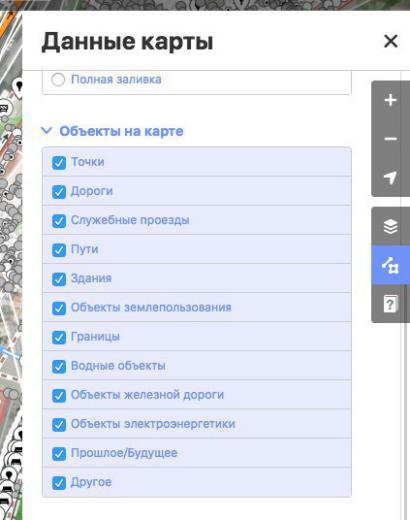Select the Полная заливка radio button
The width and height of the screenshot is (410, 520).
(x=58, y=80)
